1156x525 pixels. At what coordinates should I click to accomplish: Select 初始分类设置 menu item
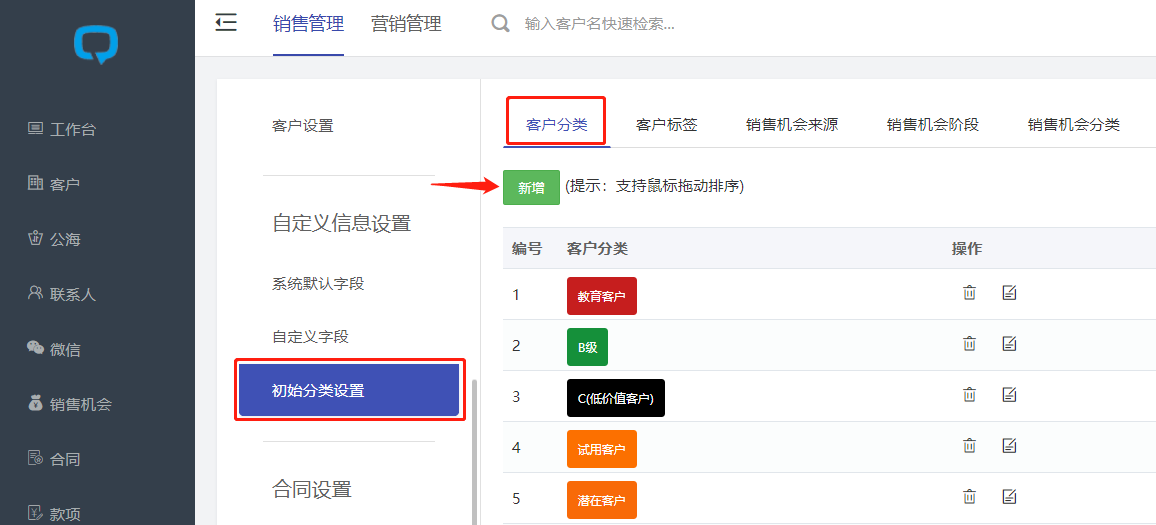pyautogui.click(x=349, y=390)
